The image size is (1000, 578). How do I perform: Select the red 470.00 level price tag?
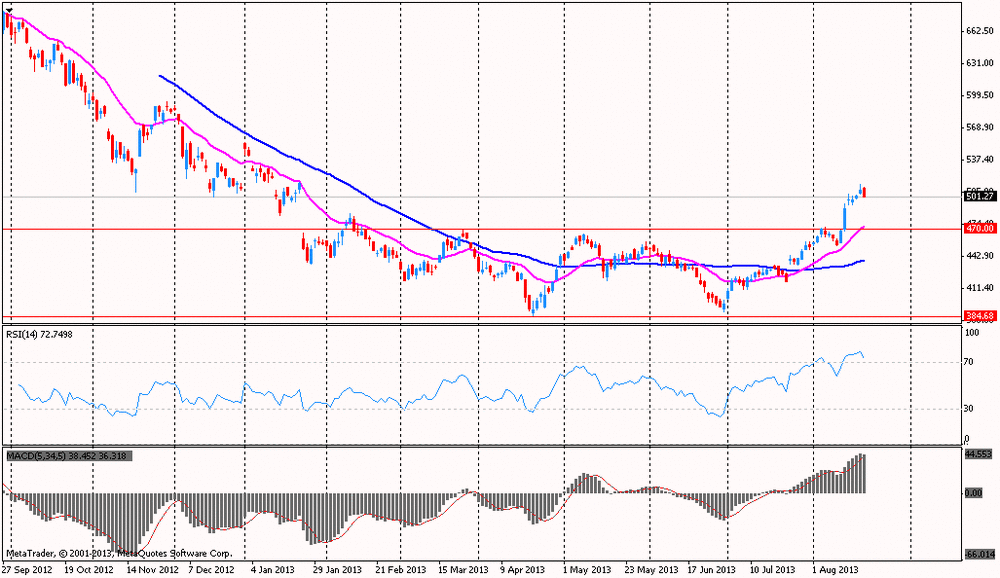[980, 228]
